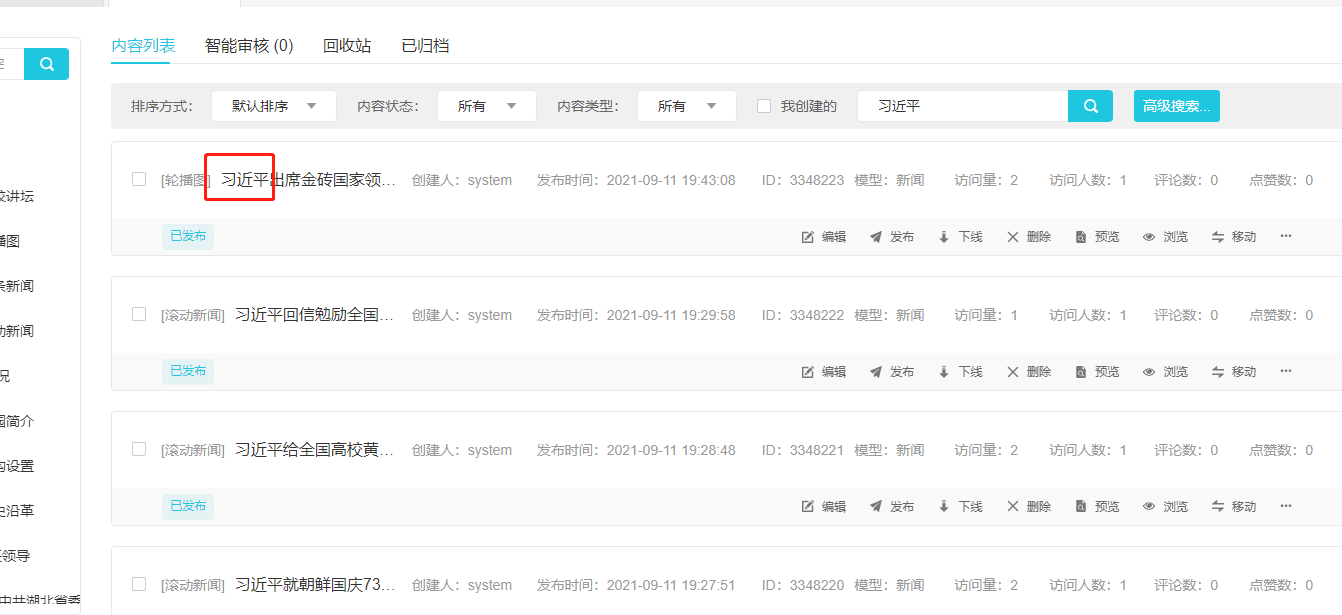Image resolution: width=1342 pixels, height=615 pixels.
Task: Select checkbox for item ID 3348223
Action: (139, 179)
